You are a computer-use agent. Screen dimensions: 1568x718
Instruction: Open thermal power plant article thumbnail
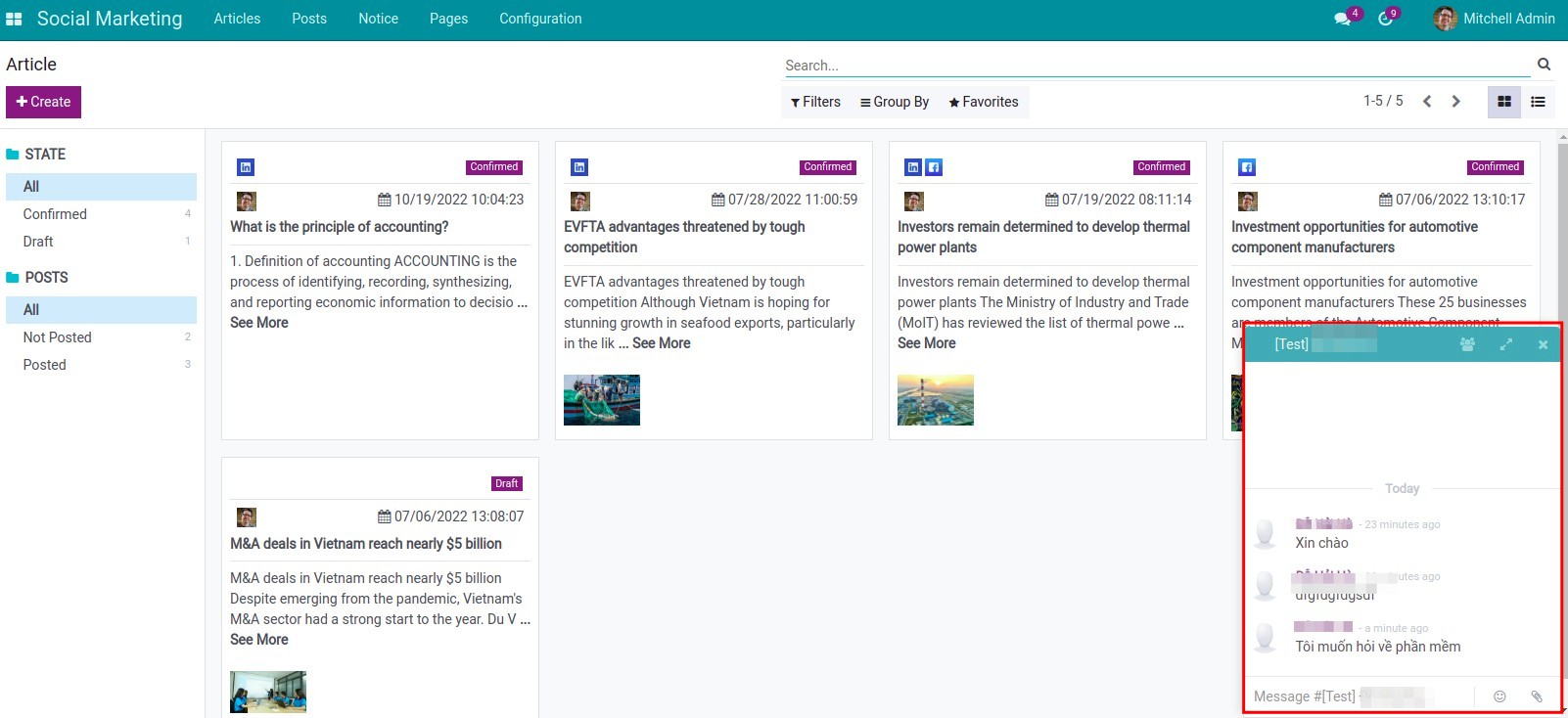936,400
